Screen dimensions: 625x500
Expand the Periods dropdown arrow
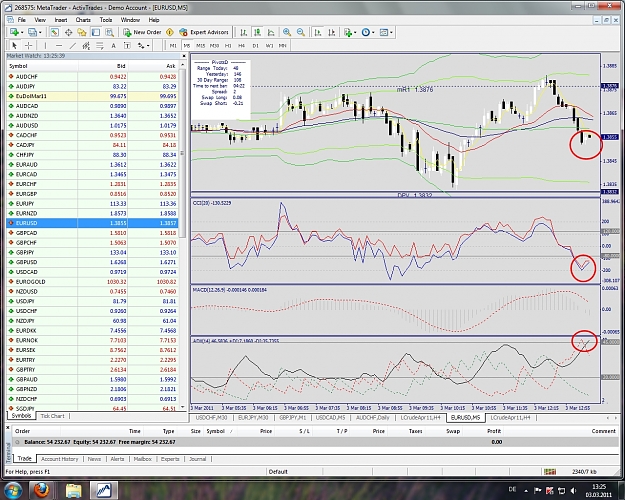[373, 32]
